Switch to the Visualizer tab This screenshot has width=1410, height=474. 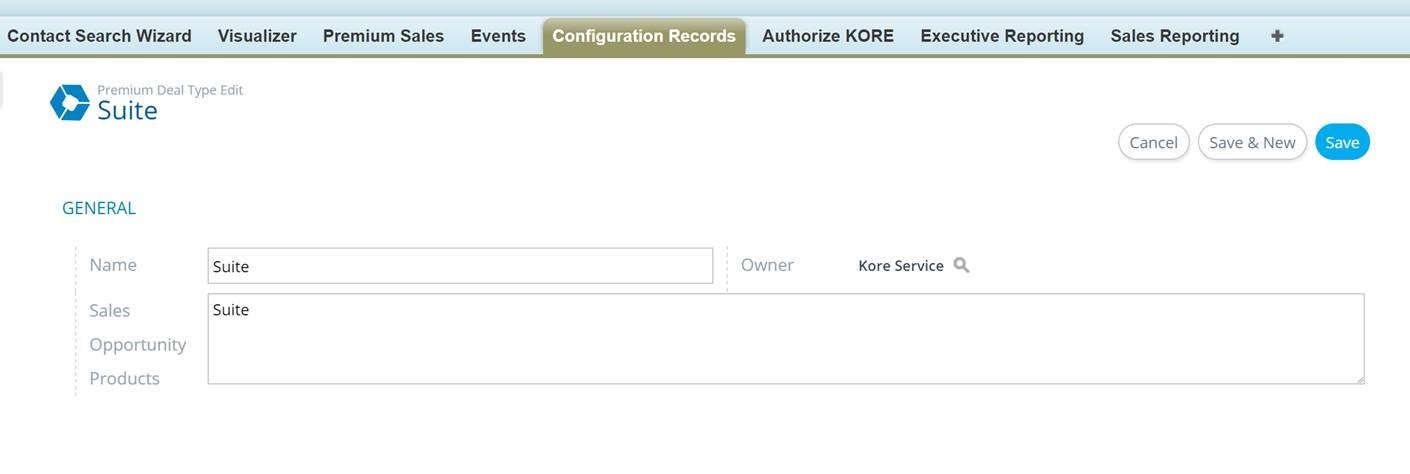tap(257, 36)
